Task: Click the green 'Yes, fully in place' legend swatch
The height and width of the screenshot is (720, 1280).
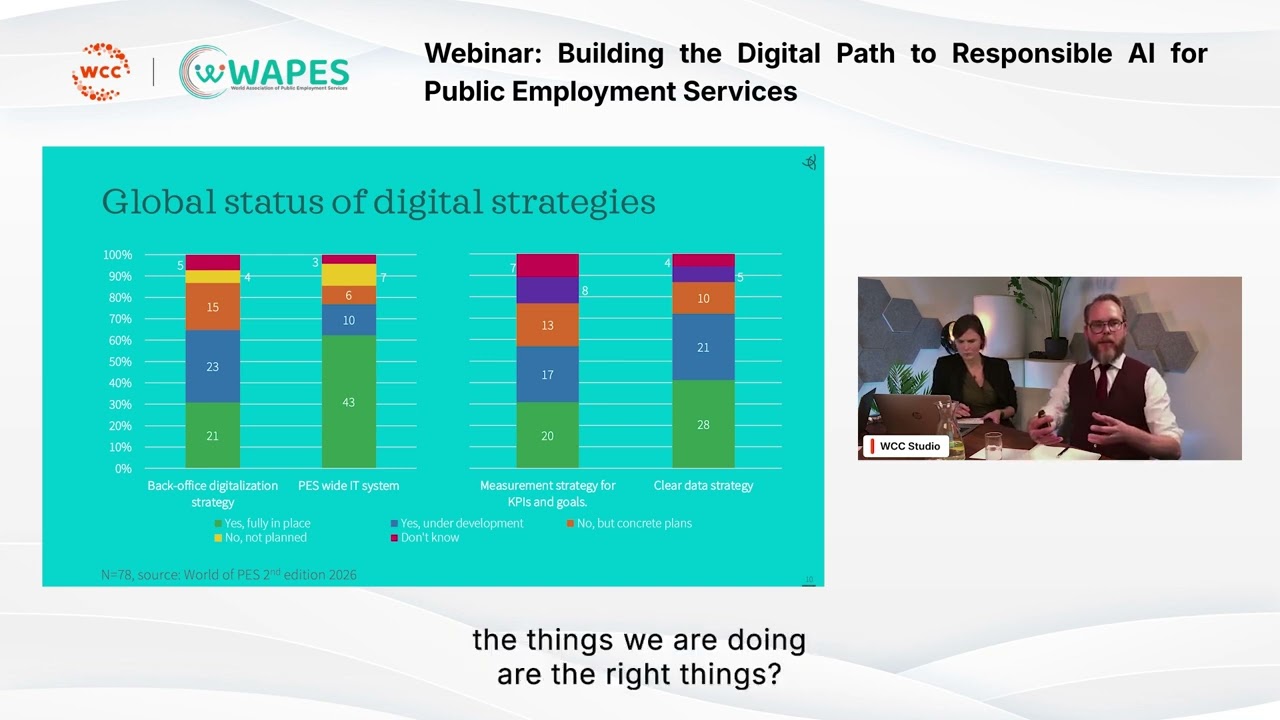Action: [x=218, y=524]
